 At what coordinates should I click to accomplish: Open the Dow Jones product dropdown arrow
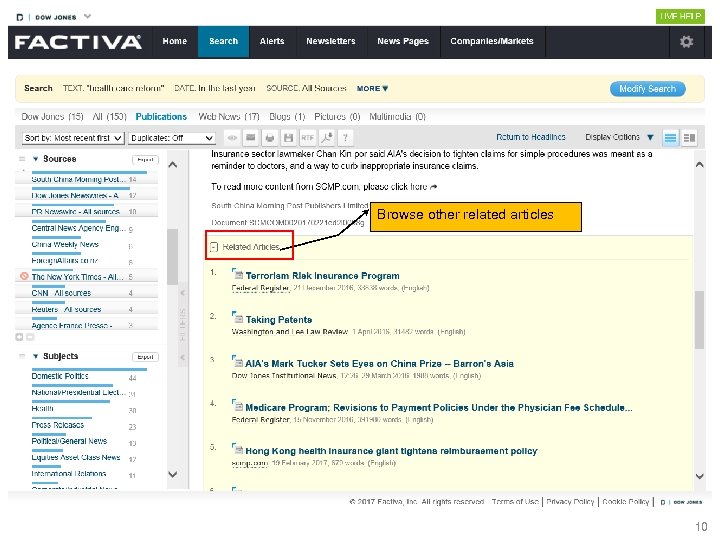coord(87,17)
